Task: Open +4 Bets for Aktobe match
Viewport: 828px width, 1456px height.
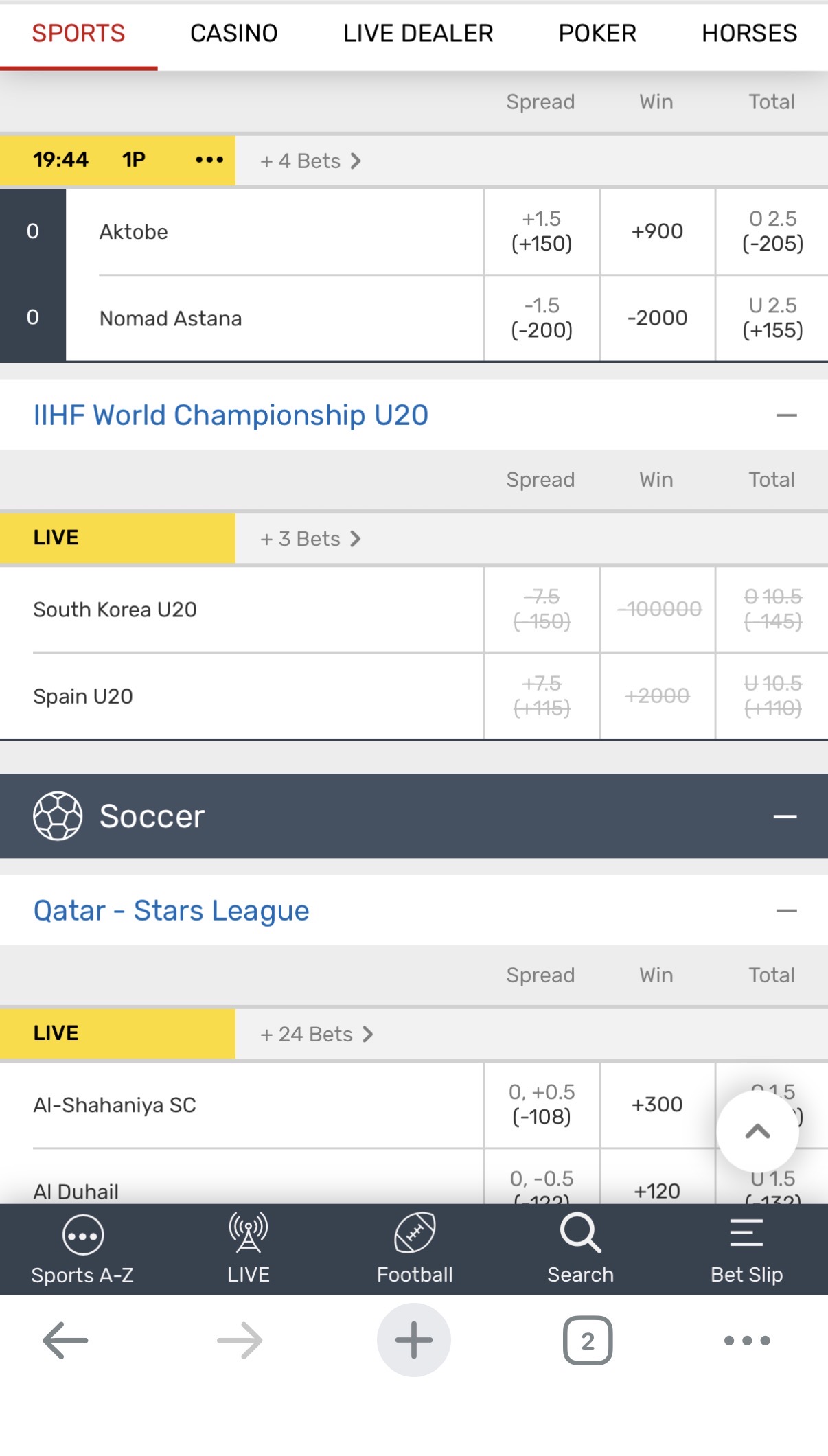Action: pos(310,161)
